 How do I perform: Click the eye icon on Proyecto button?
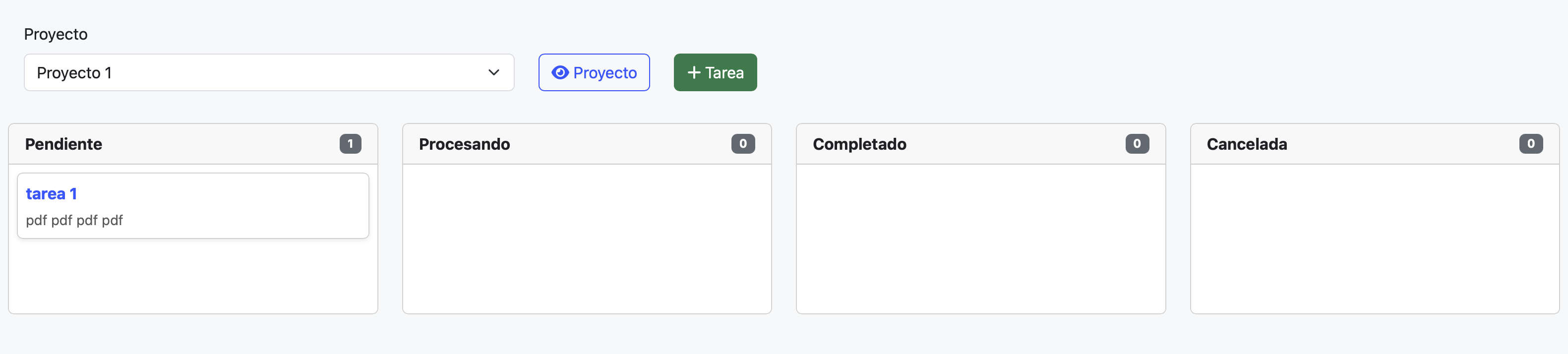click(x=559, y=72)
